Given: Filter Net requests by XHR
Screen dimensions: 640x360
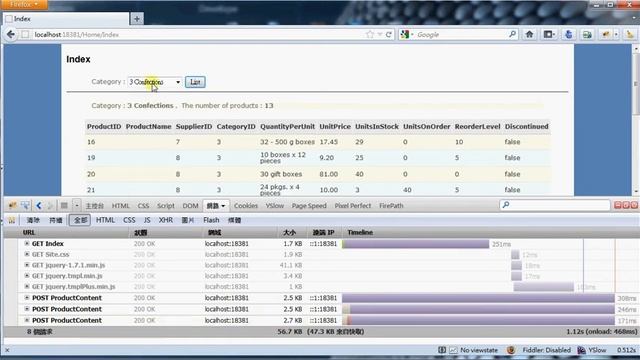Looking at the screenshot, I should coord(165,220).
